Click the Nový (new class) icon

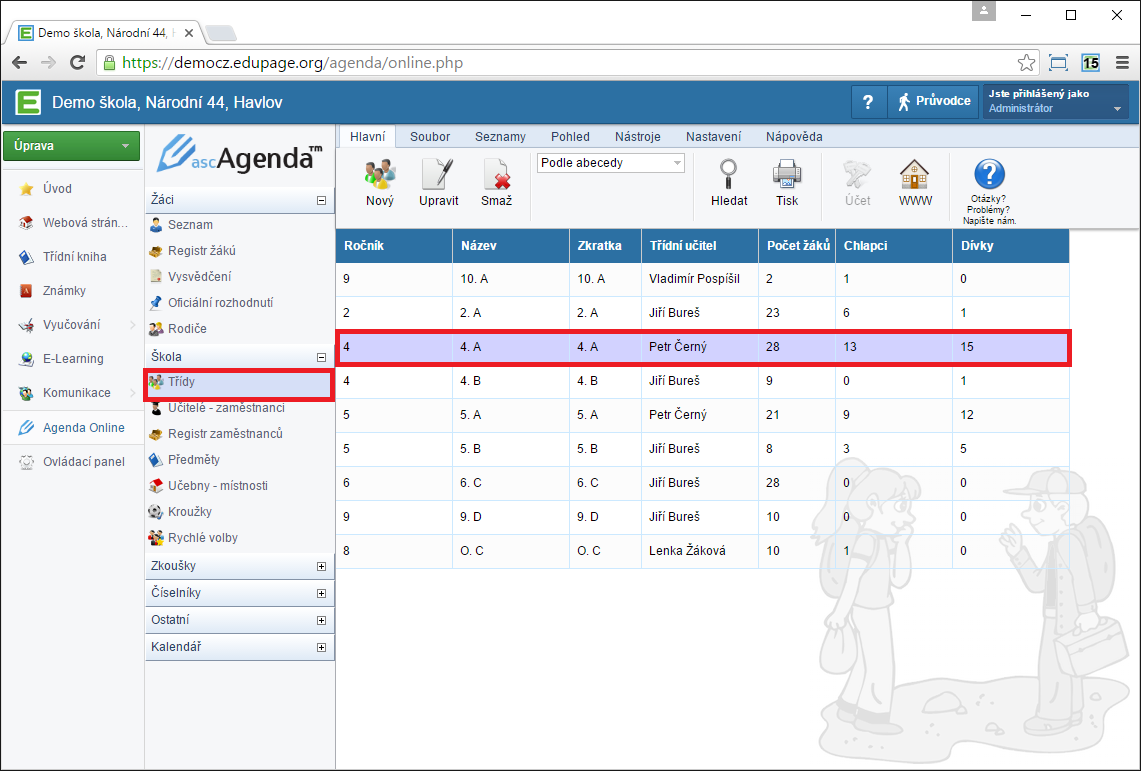(380, 176)
